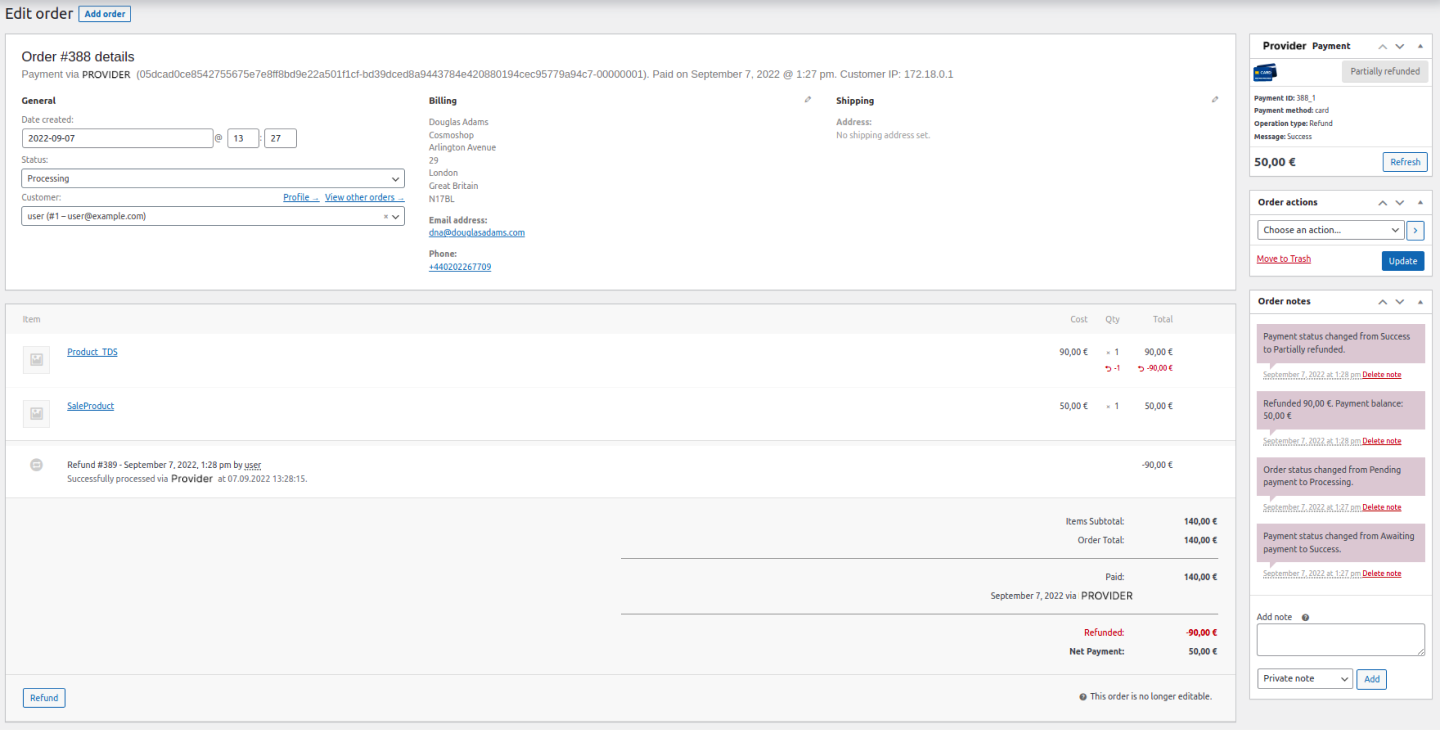Click the Product_TDS thumbnail image
The height and width of the screenshot is (730, 1440).
pos(36,360)
